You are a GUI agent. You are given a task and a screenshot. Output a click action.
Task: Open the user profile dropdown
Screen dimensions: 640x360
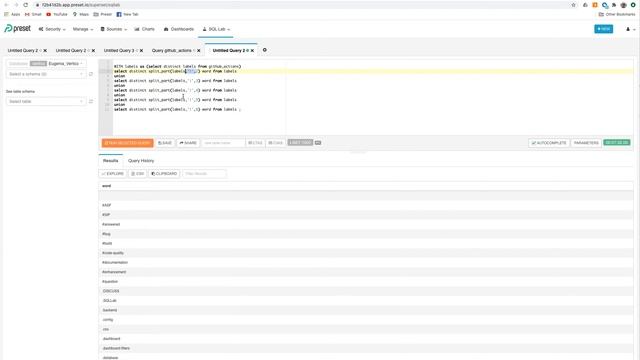pyautogui.click(x=631, y=29)
